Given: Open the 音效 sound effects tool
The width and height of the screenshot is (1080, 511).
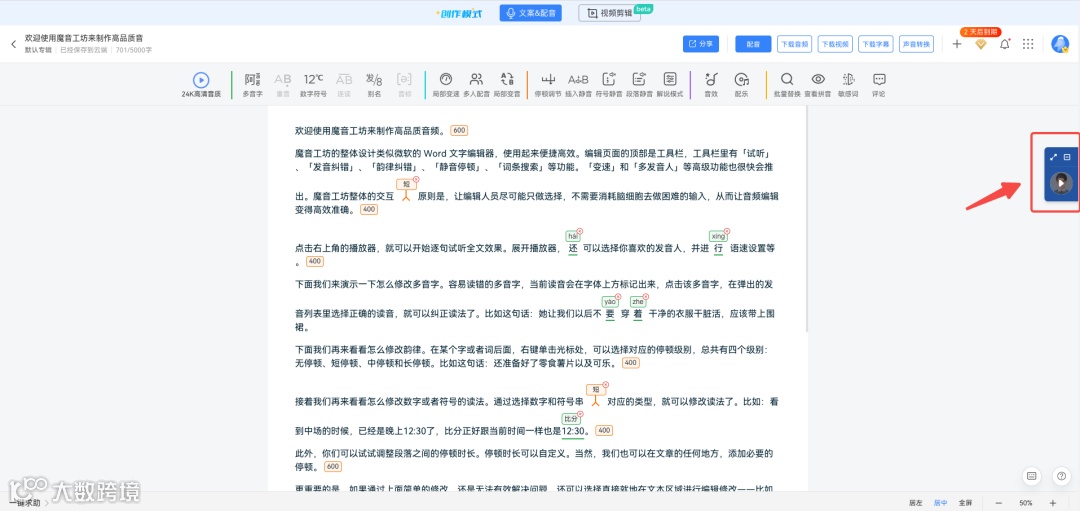Looking at the screenshot, I should (712, 84).
